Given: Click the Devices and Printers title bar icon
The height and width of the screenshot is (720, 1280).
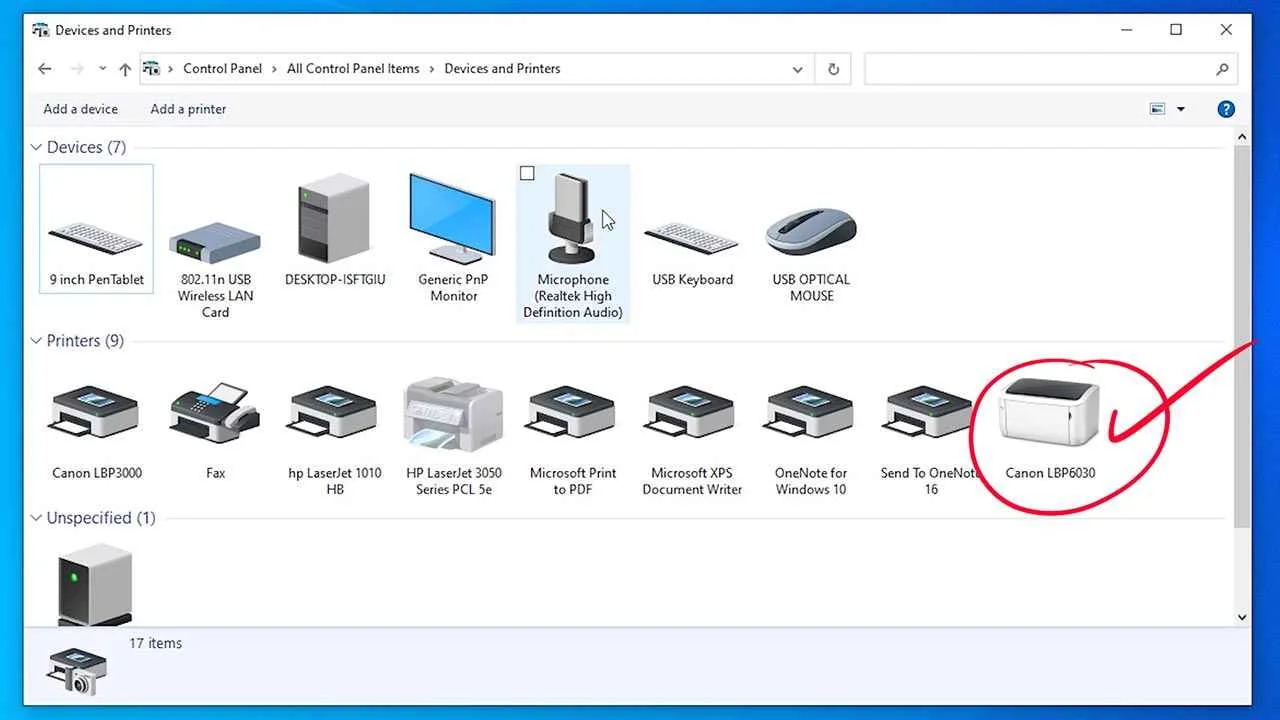Looking at the screenshot, I should [x=41, y=30].
